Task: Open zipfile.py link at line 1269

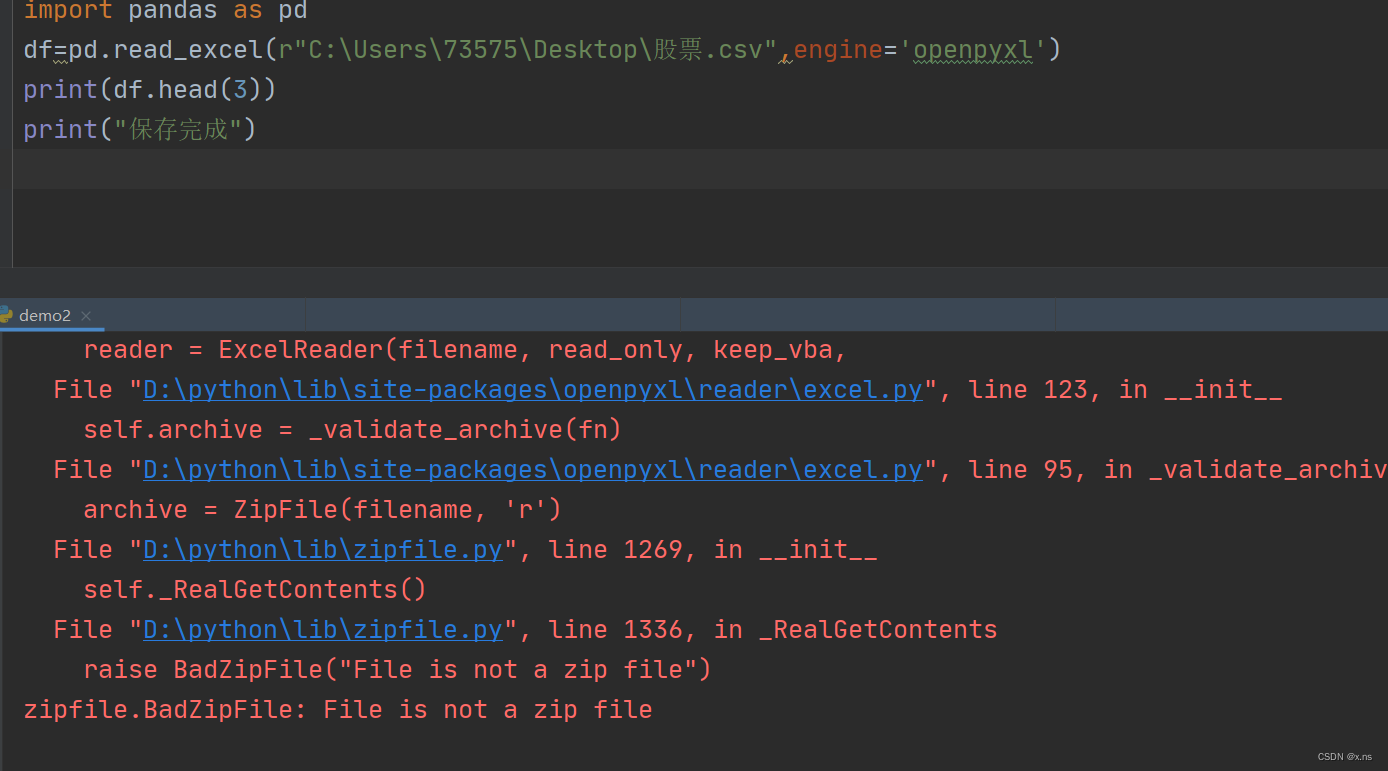Action: tap(323, 549)
